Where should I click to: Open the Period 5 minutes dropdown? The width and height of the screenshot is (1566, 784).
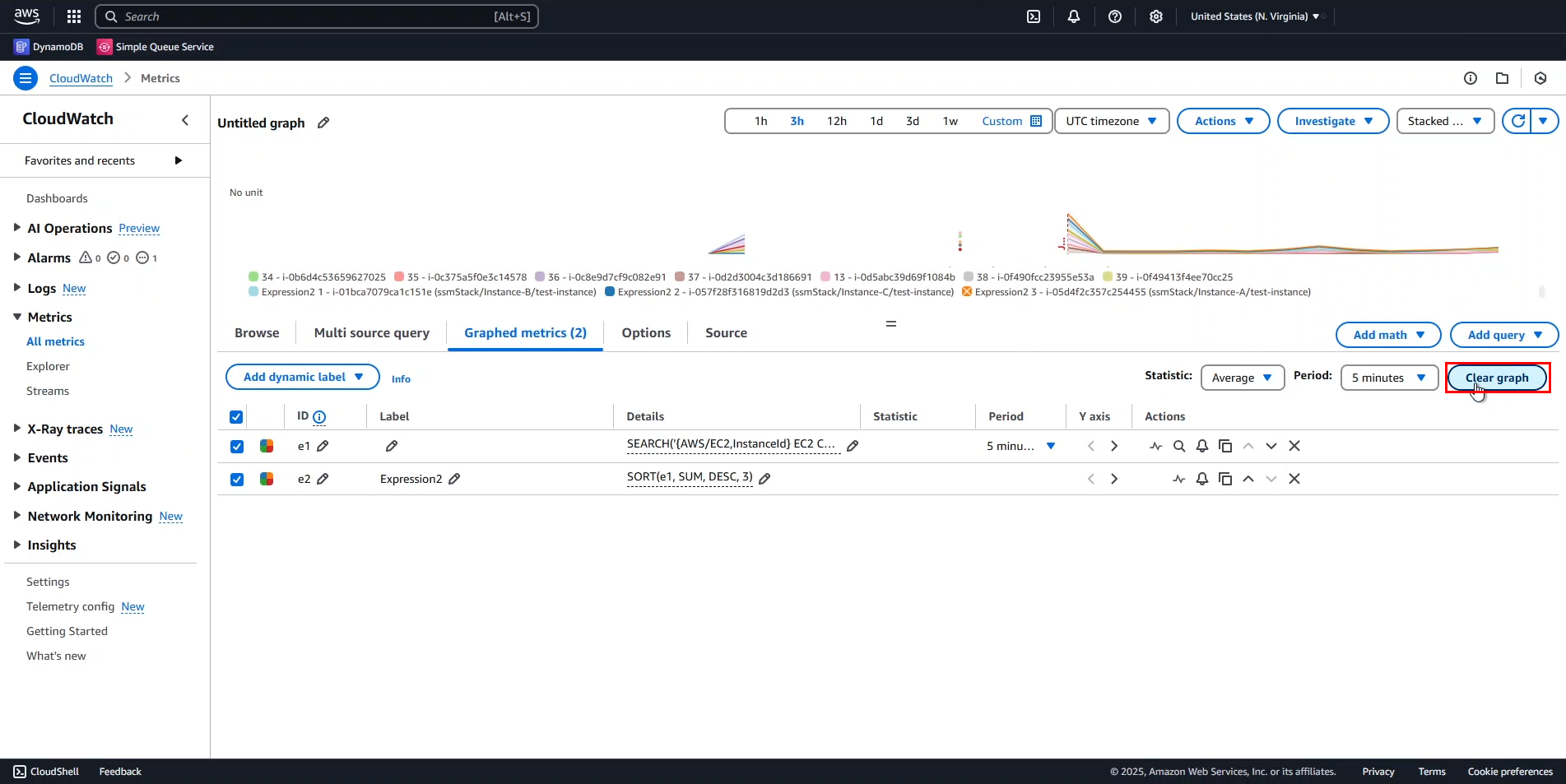tap(1388, 378)
